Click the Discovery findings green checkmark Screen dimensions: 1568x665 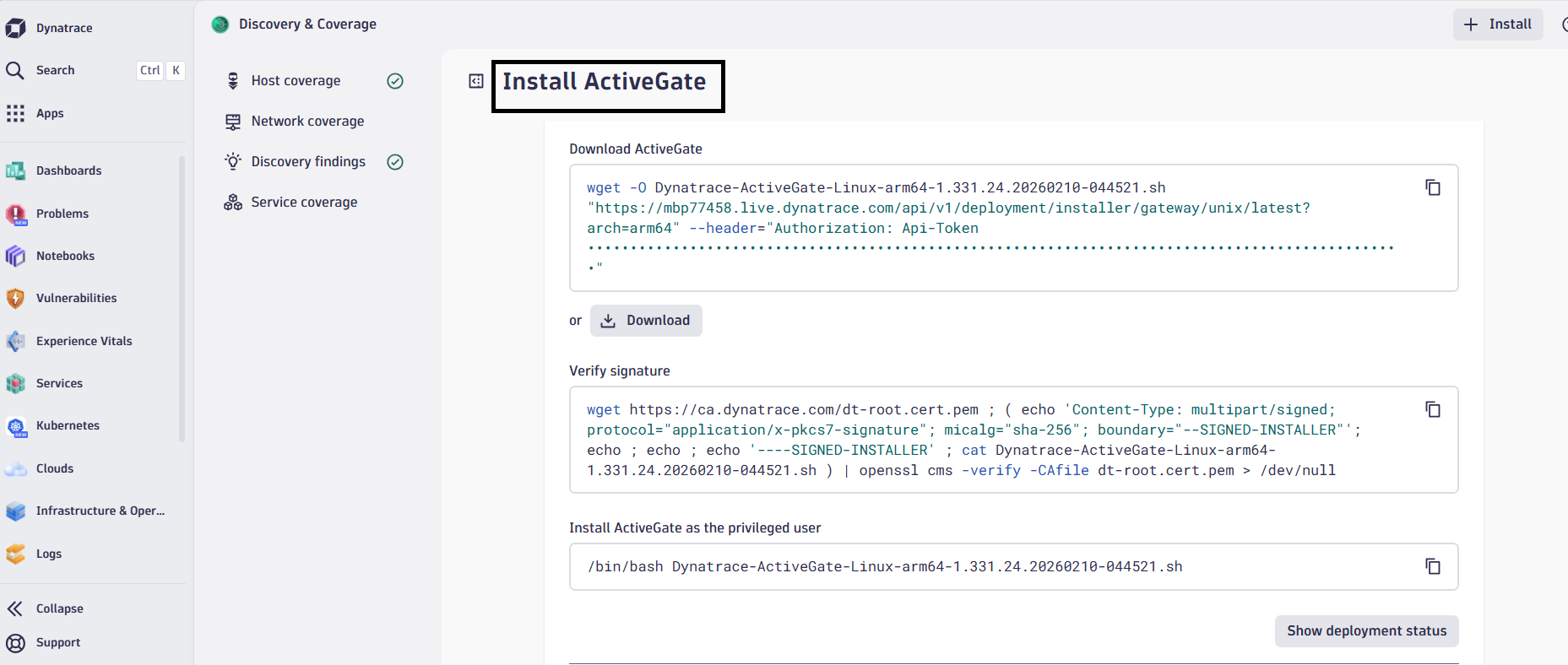tap(395, 162)
